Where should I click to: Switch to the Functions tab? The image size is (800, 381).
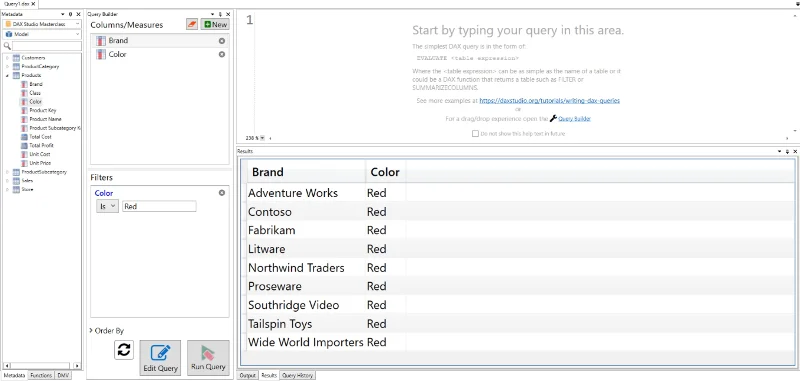click(x=41, y=375)
